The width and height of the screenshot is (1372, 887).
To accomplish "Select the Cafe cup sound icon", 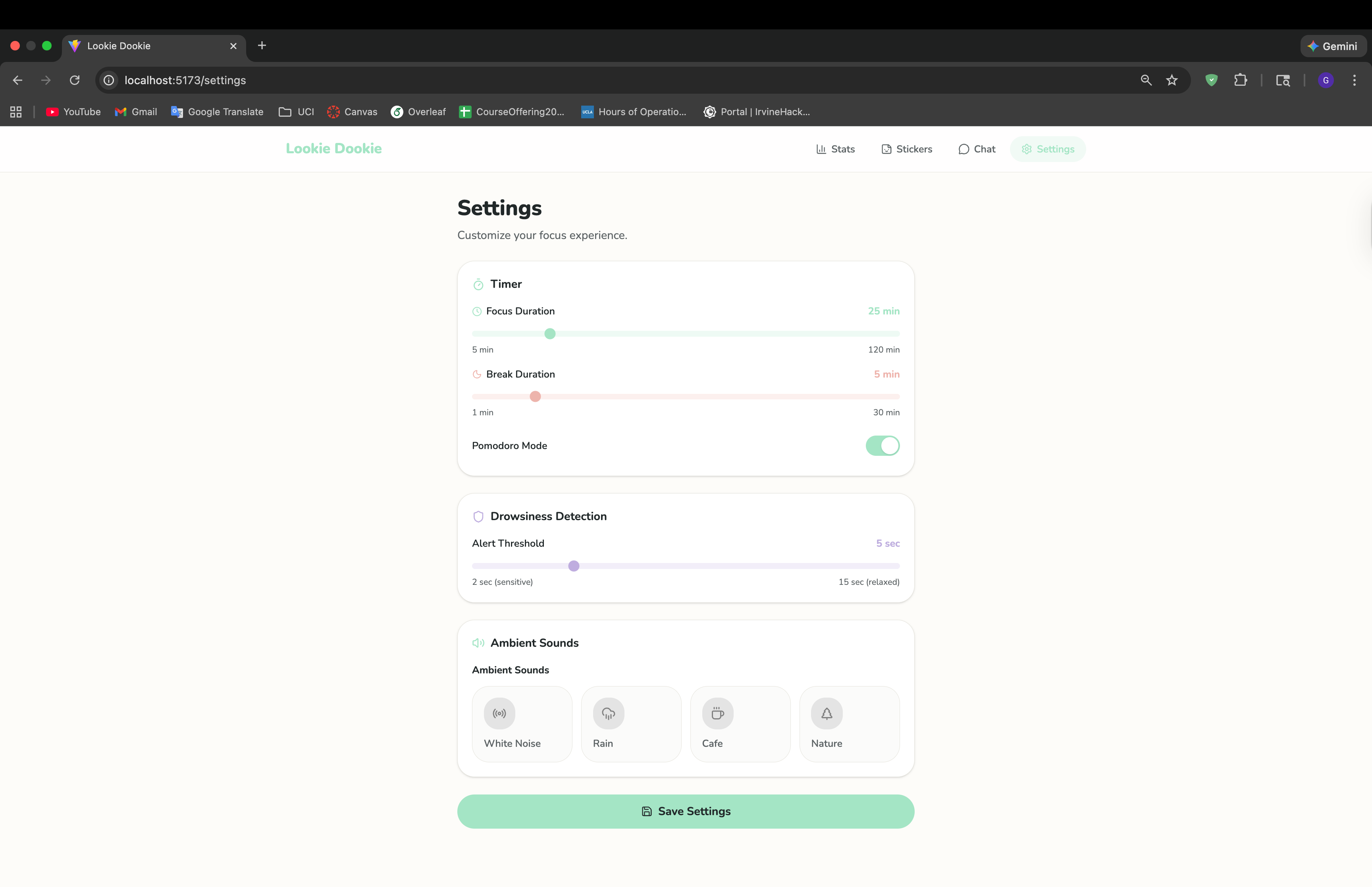I will coord(717,713).
